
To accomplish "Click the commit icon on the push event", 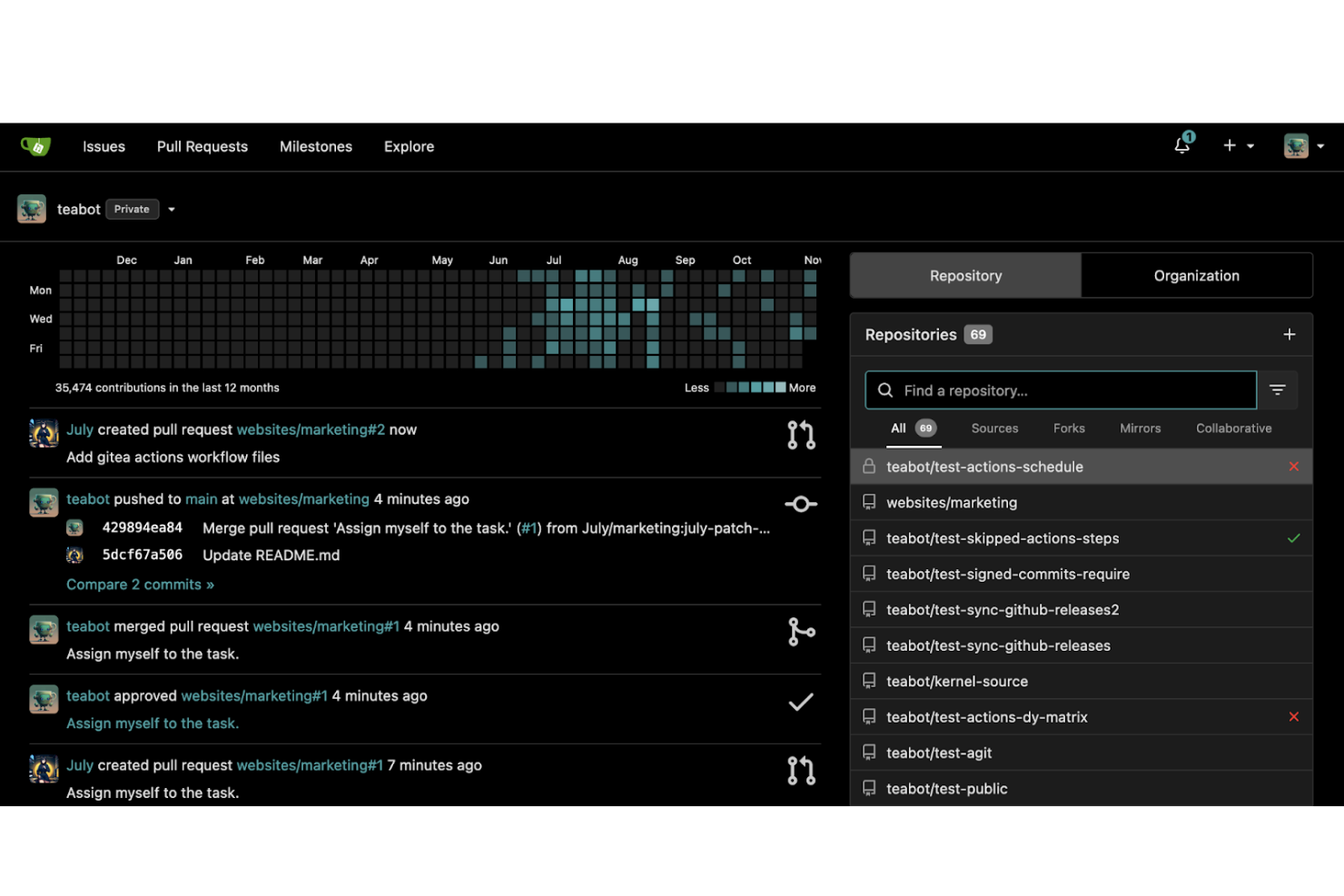I will pos(801,504).
